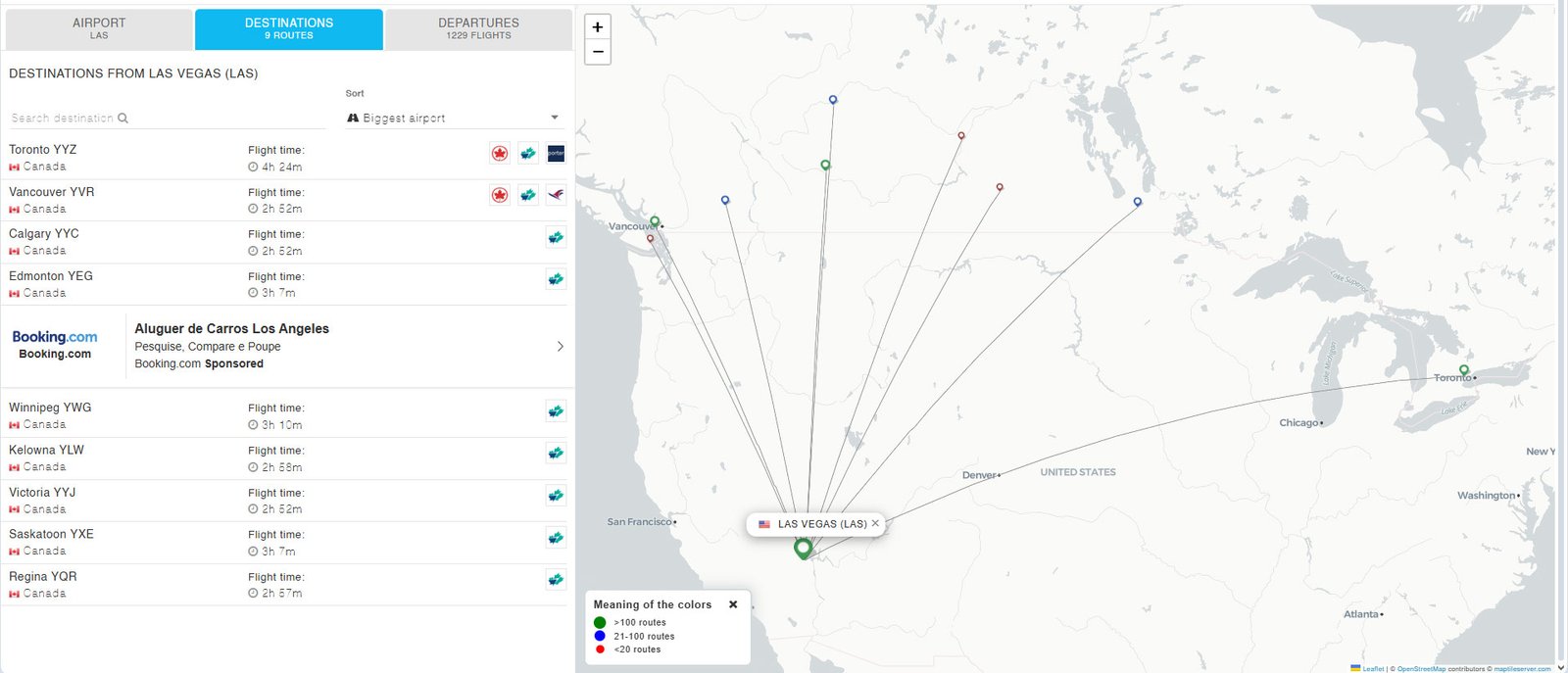Image resolution: width=1568 pixels, height=673 pixels.
Task: Click the green Toronto marker on map
Action: coord(1464,370)
